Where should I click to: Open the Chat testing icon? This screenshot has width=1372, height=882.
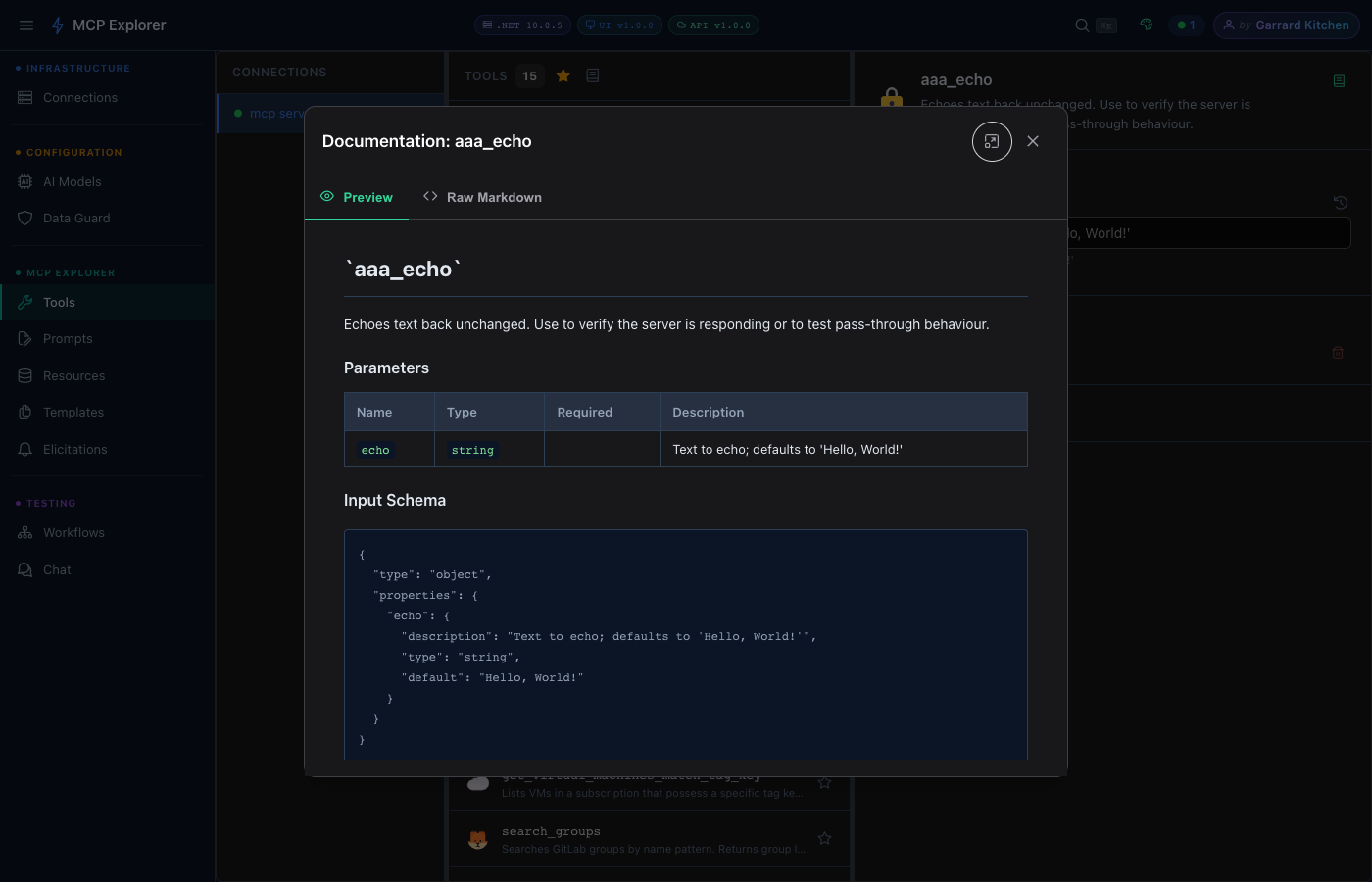[24, 569]
